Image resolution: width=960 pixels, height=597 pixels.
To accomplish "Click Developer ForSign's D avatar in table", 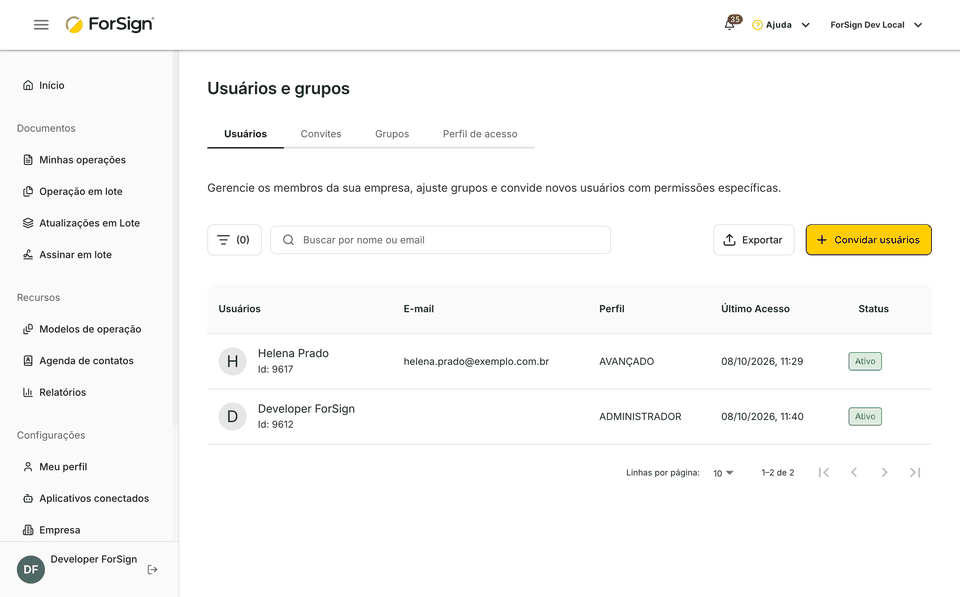I will click(x=233, y=416).
